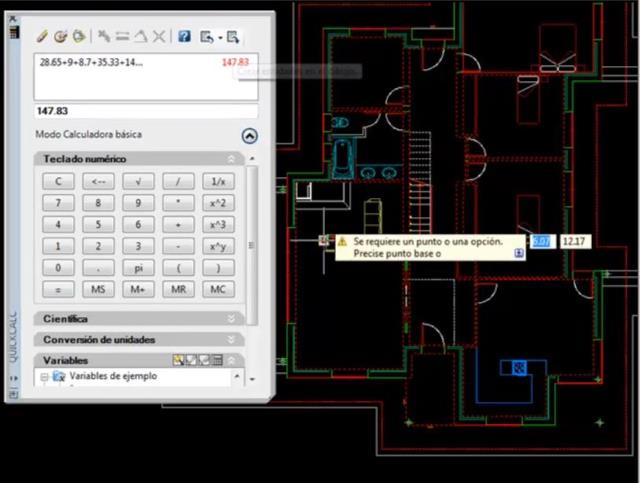Click the divide / key
This screenshot has width=640, height=483.
[x=178, y=181]
